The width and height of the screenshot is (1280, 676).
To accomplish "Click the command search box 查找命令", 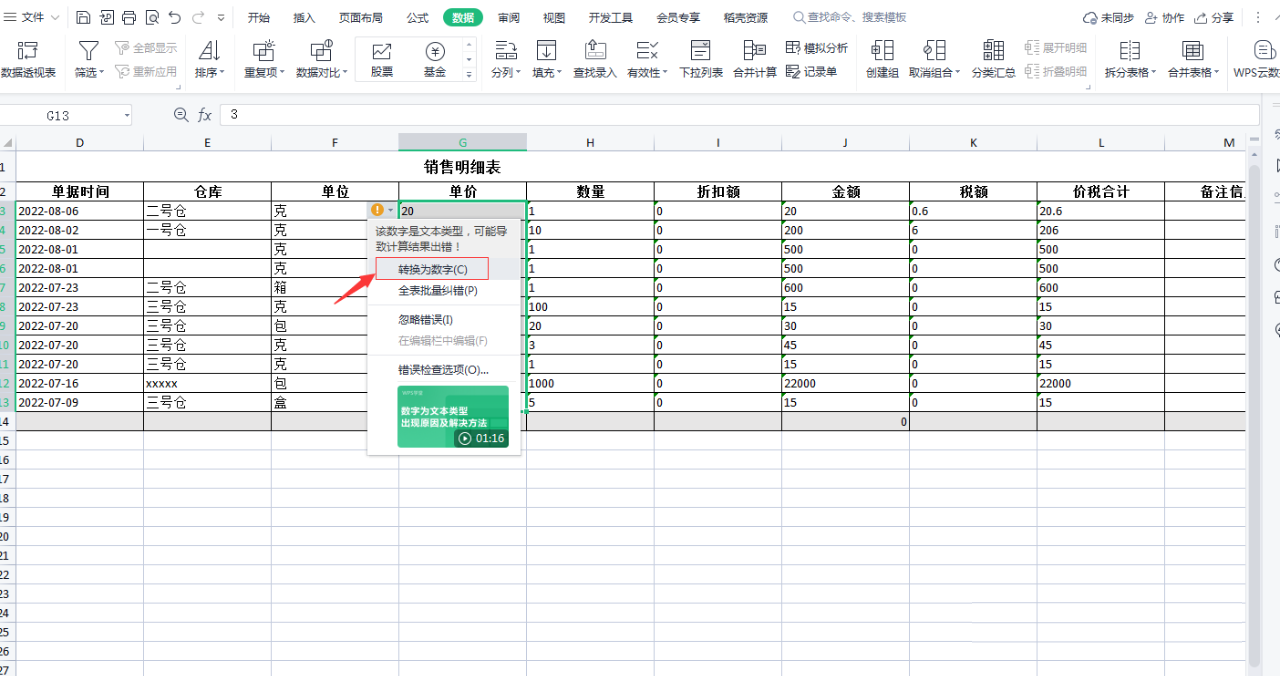I will pos(851,18).
